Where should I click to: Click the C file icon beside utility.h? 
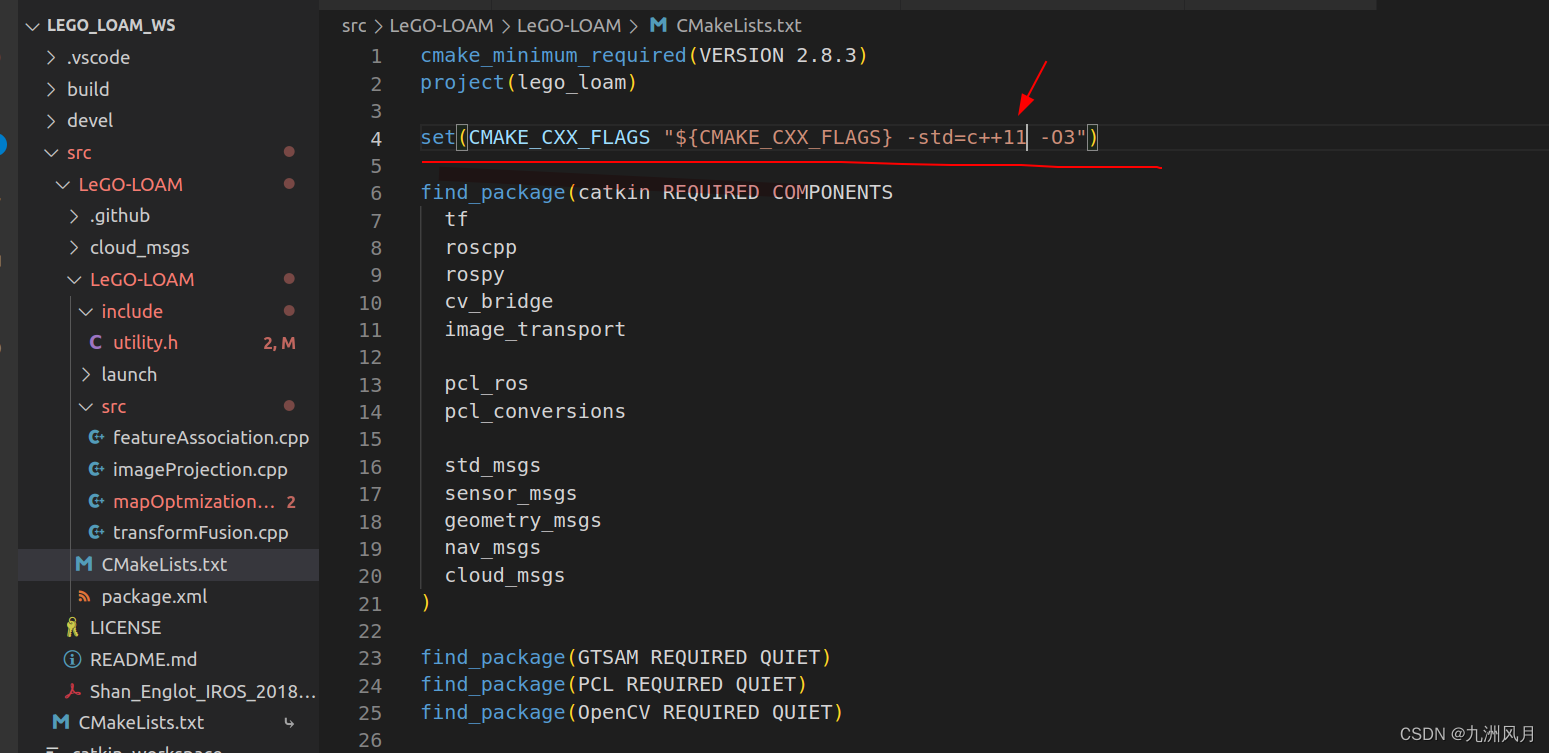point(96,342)
